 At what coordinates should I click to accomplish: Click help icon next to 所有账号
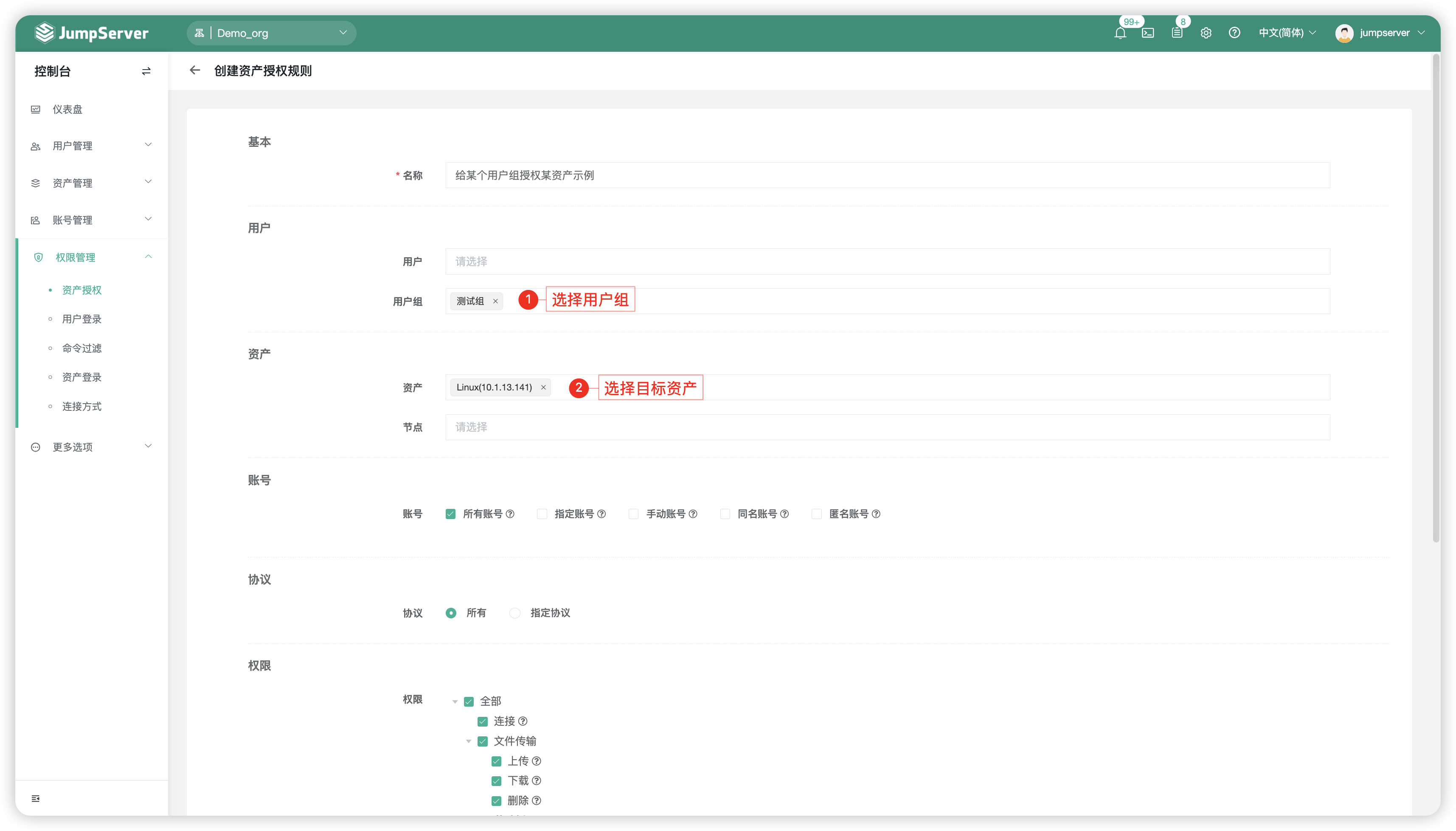point(510,514)
